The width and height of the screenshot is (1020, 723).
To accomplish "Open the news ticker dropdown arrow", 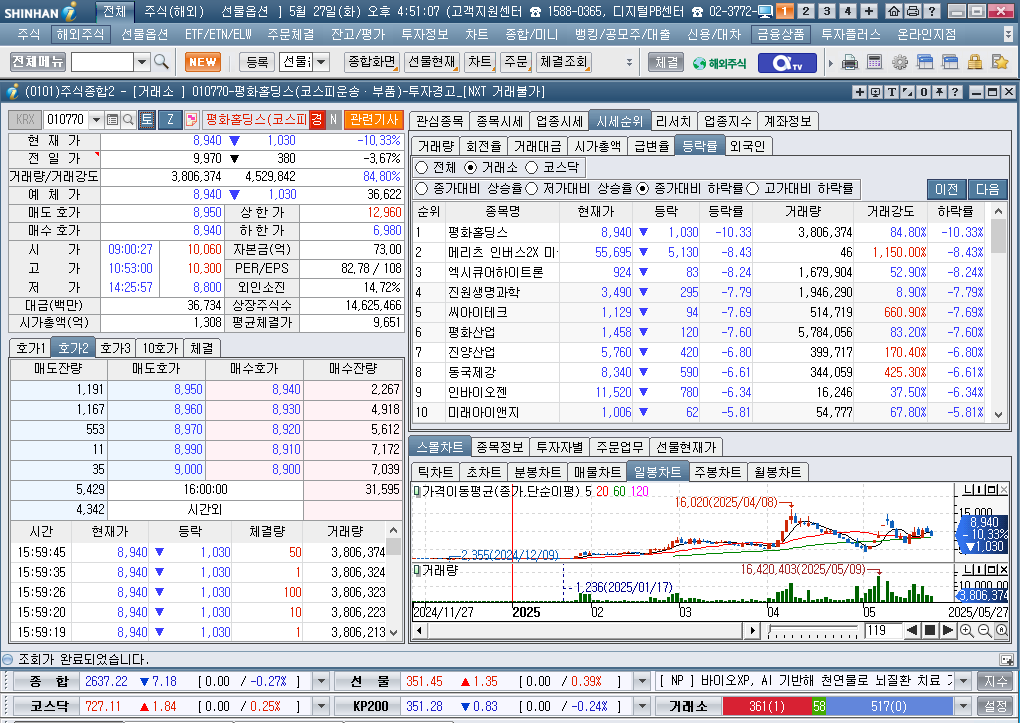I will [963, 681].
